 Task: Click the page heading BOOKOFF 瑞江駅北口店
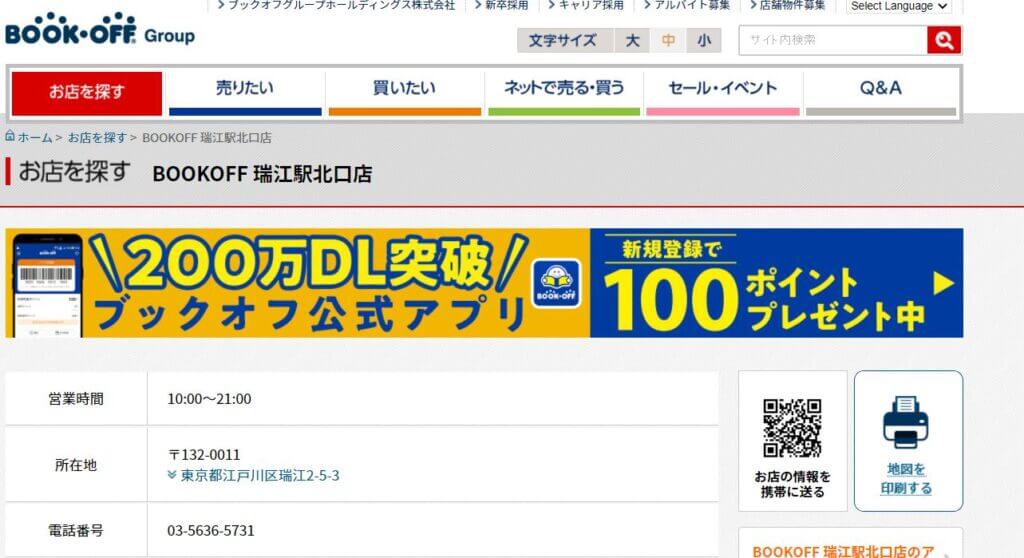pos(262,174)
